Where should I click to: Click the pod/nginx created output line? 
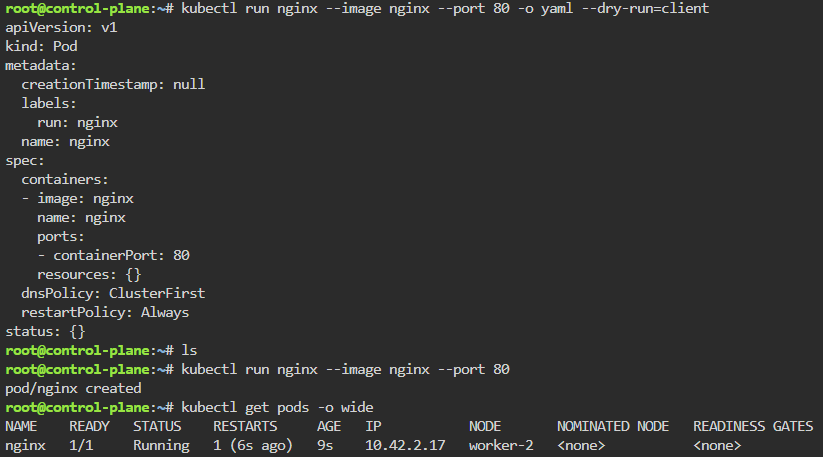coord(73,388)
